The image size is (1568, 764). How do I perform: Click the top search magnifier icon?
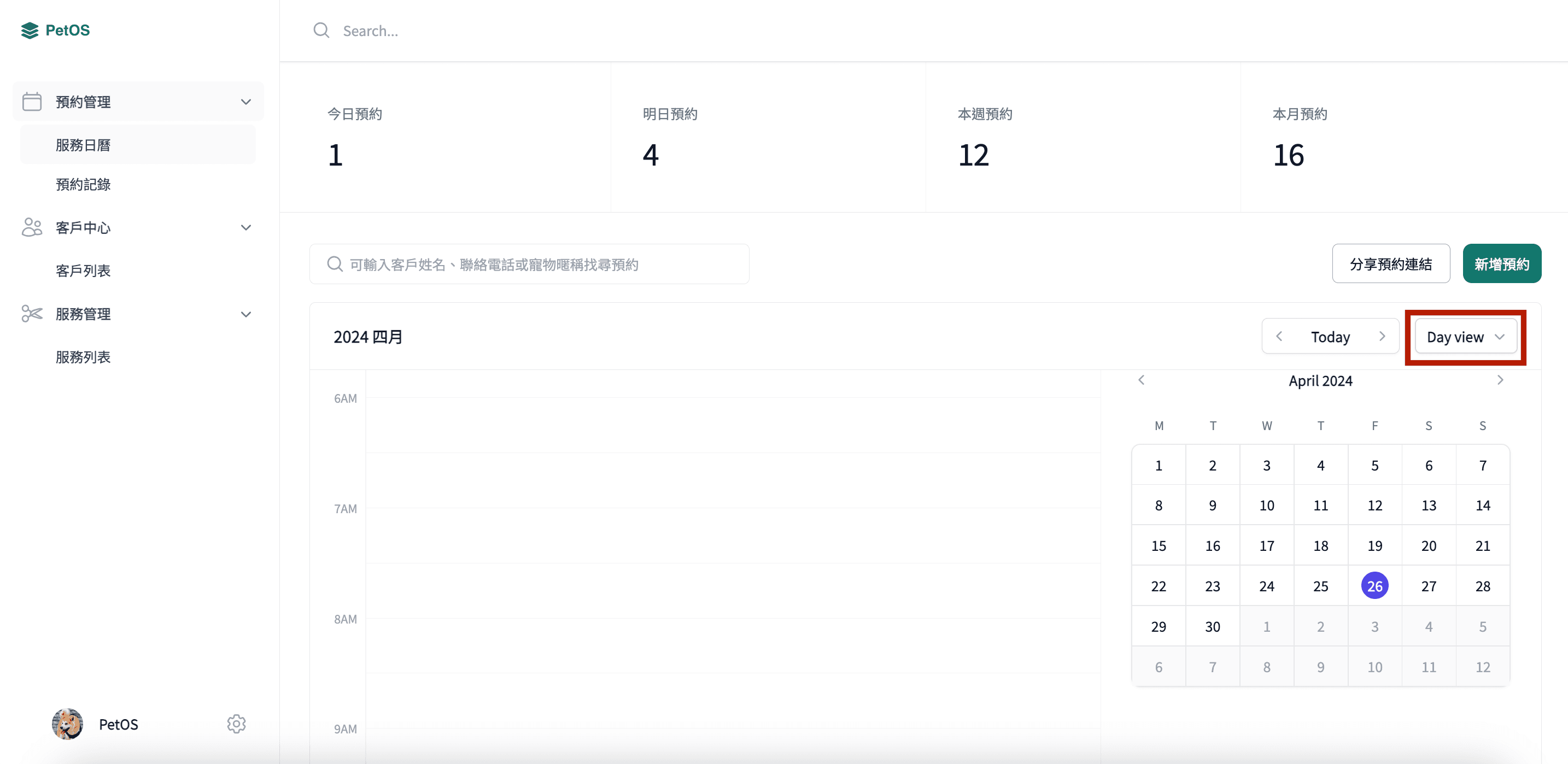tap(321, 31)
